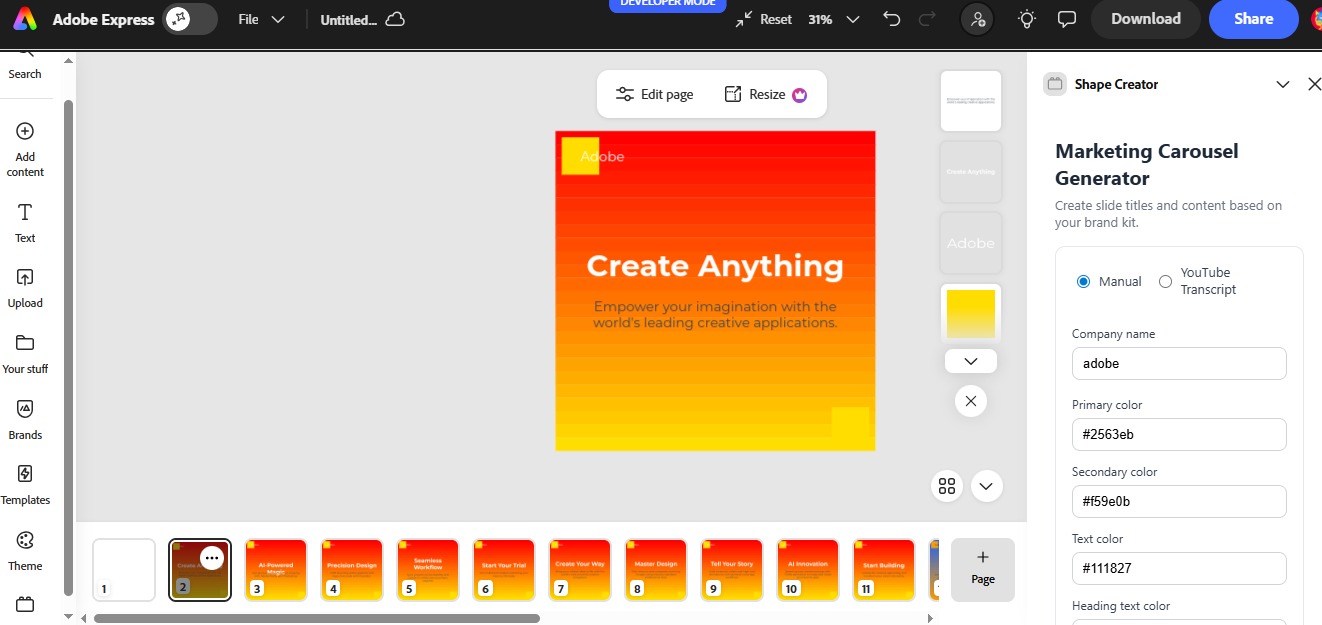Expand more layers with the chevron below thumbnails

[971, 361]
